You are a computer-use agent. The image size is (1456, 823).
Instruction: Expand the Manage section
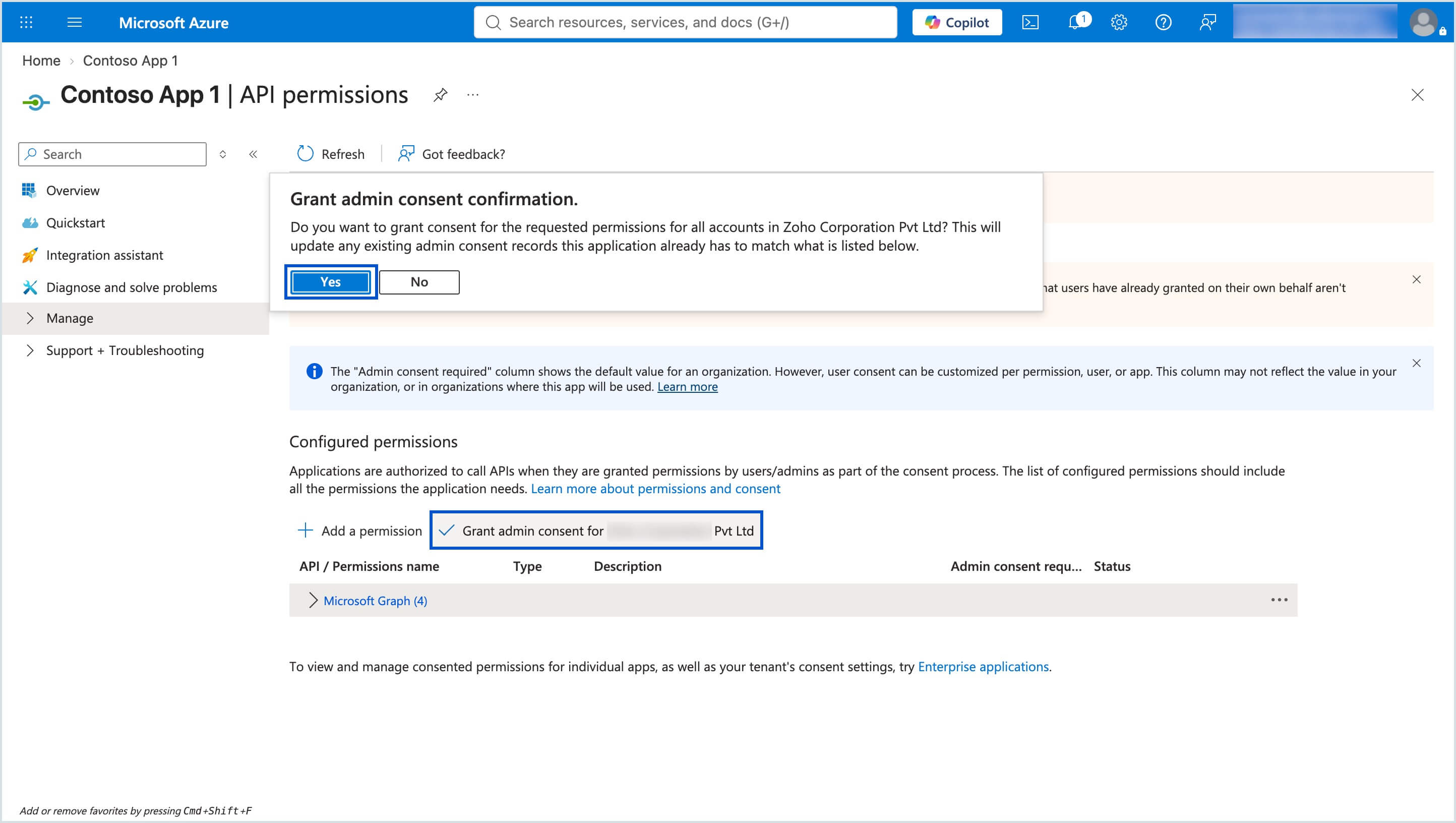pyautogui.click(x=136, y=318)
